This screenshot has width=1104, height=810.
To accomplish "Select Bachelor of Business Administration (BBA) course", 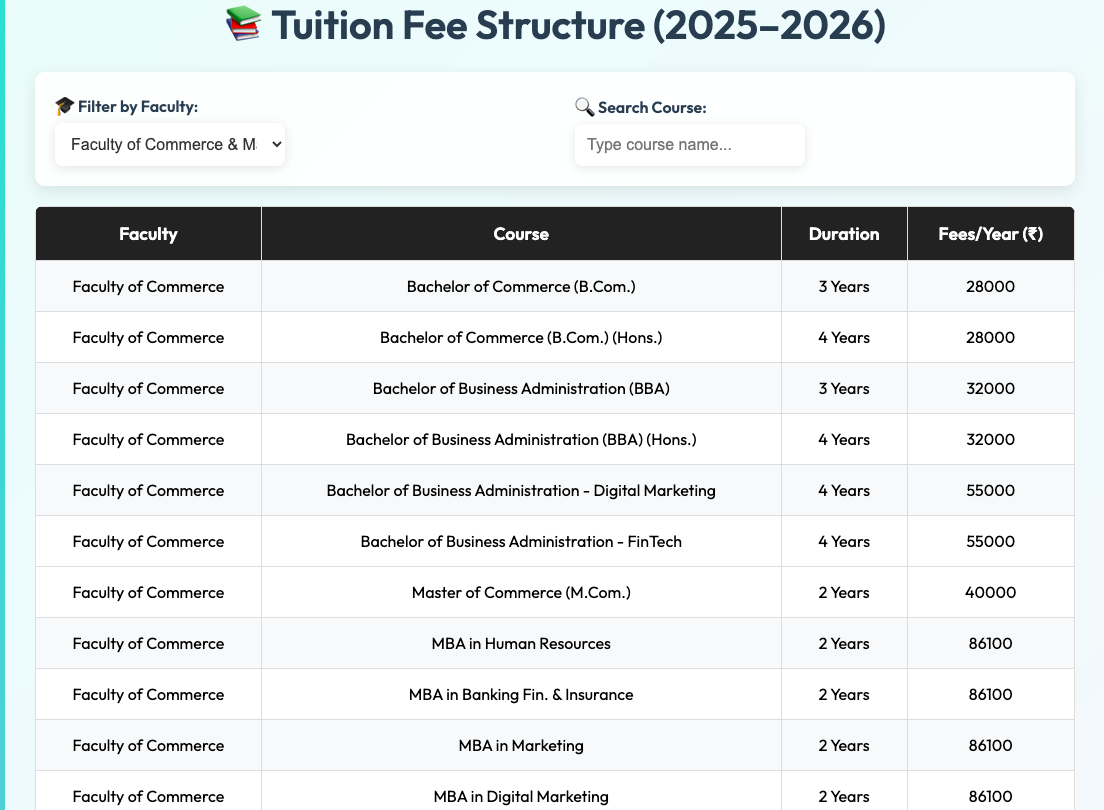I will (x=521, y=389).
